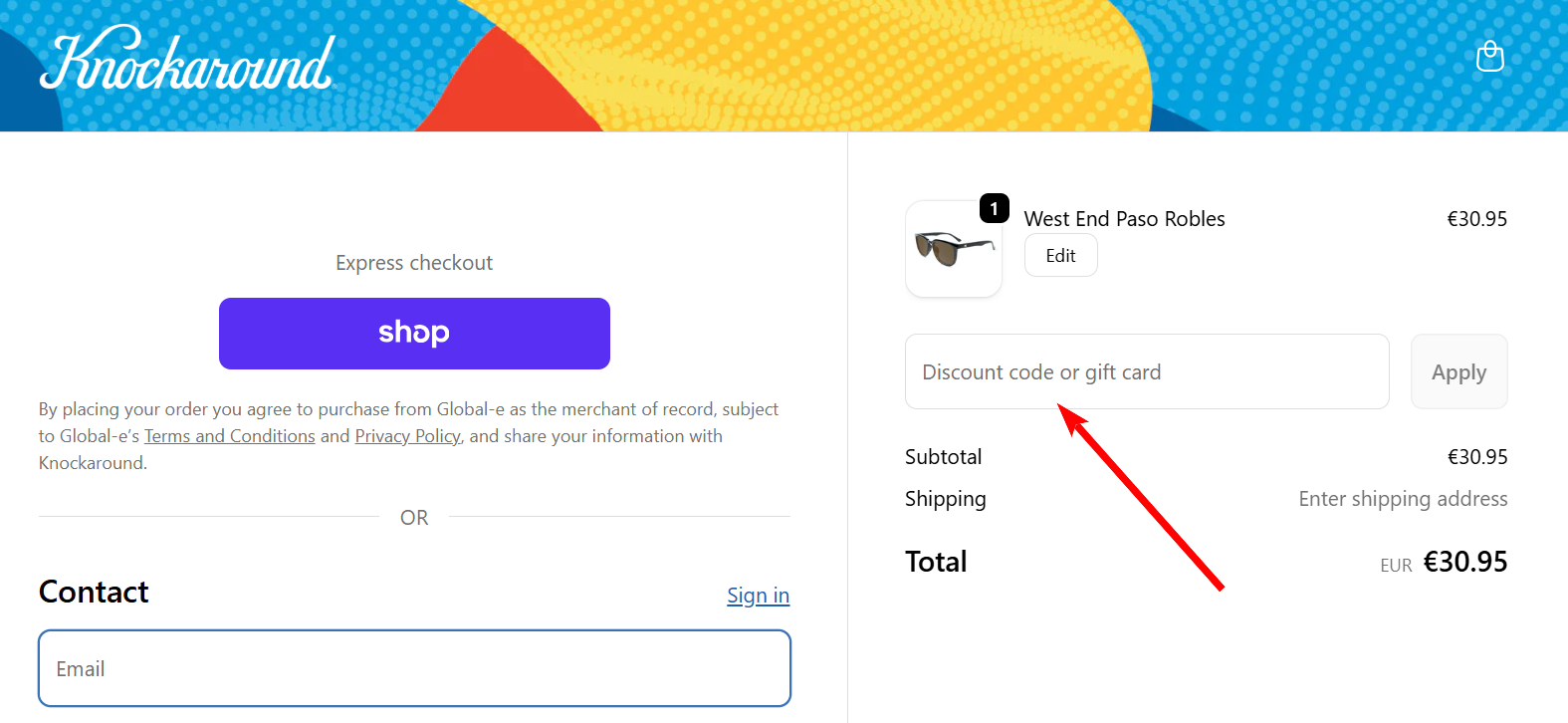This screenshot has width=1568, height=723.
Task: Click the Edit button for West End Paso Robles
Action: [x=1060, y=255]
